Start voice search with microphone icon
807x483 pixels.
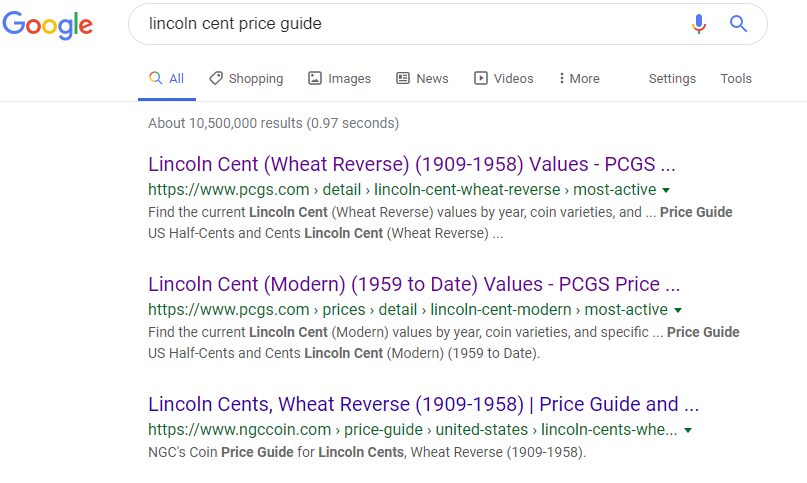[699, 24]
